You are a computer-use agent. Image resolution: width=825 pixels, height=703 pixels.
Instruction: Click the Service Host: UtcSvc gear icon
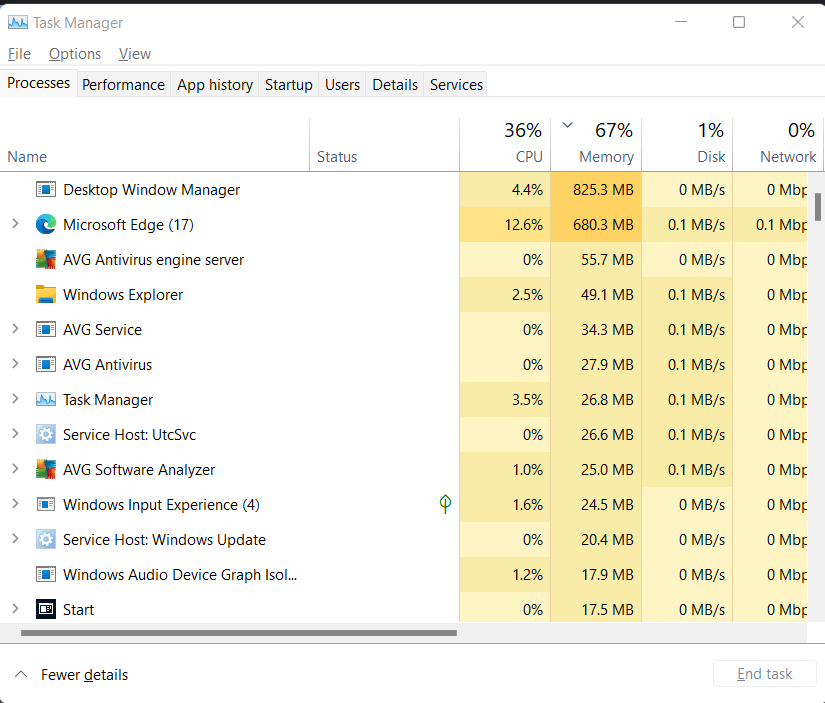46,435
